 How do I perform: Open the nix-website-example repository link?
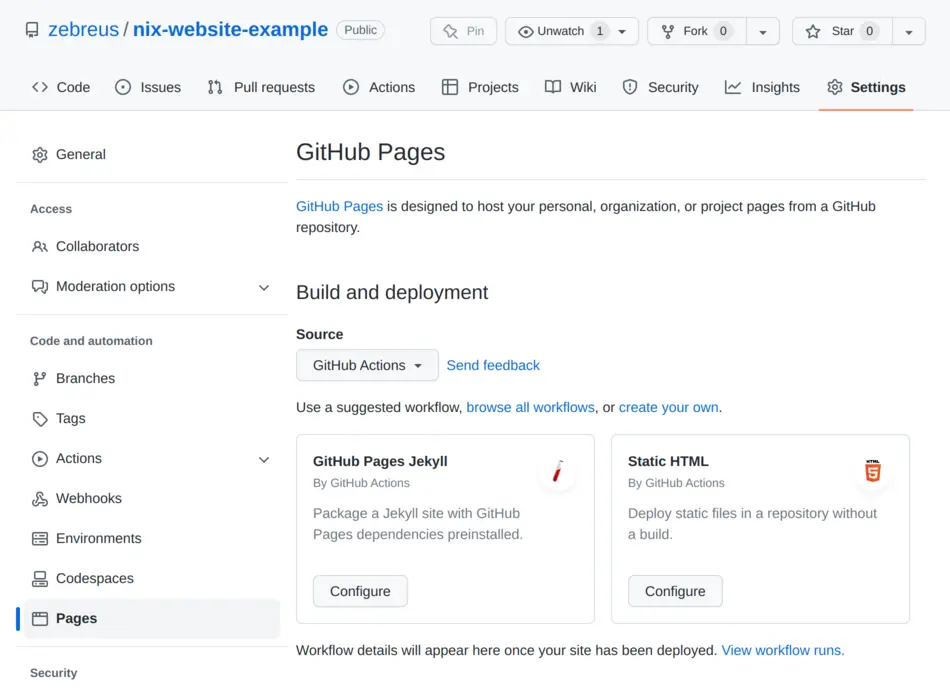230,30
